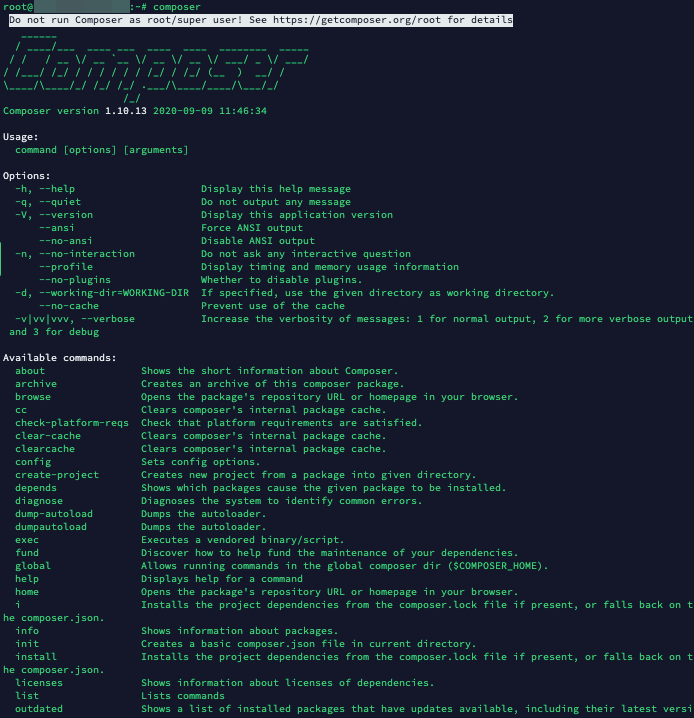Click "command [options] [arguments]" usage line
694x718 pixels.
point(102,150)
